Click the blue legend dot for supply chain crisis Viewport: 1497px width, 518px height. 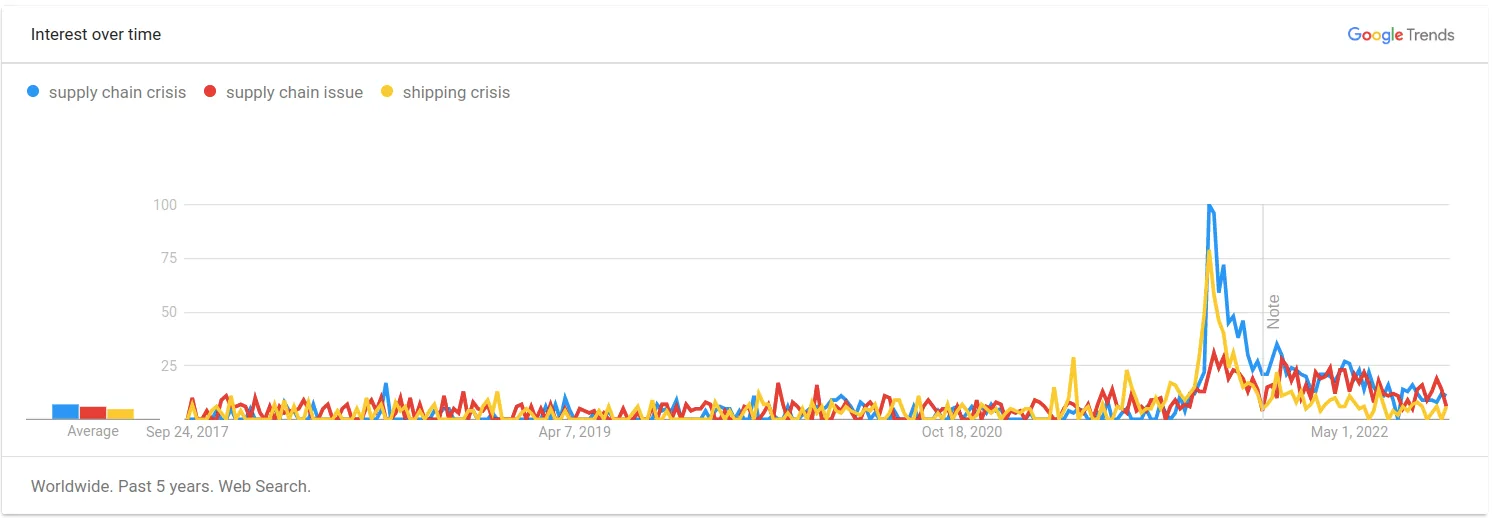(x=34, y=92)
